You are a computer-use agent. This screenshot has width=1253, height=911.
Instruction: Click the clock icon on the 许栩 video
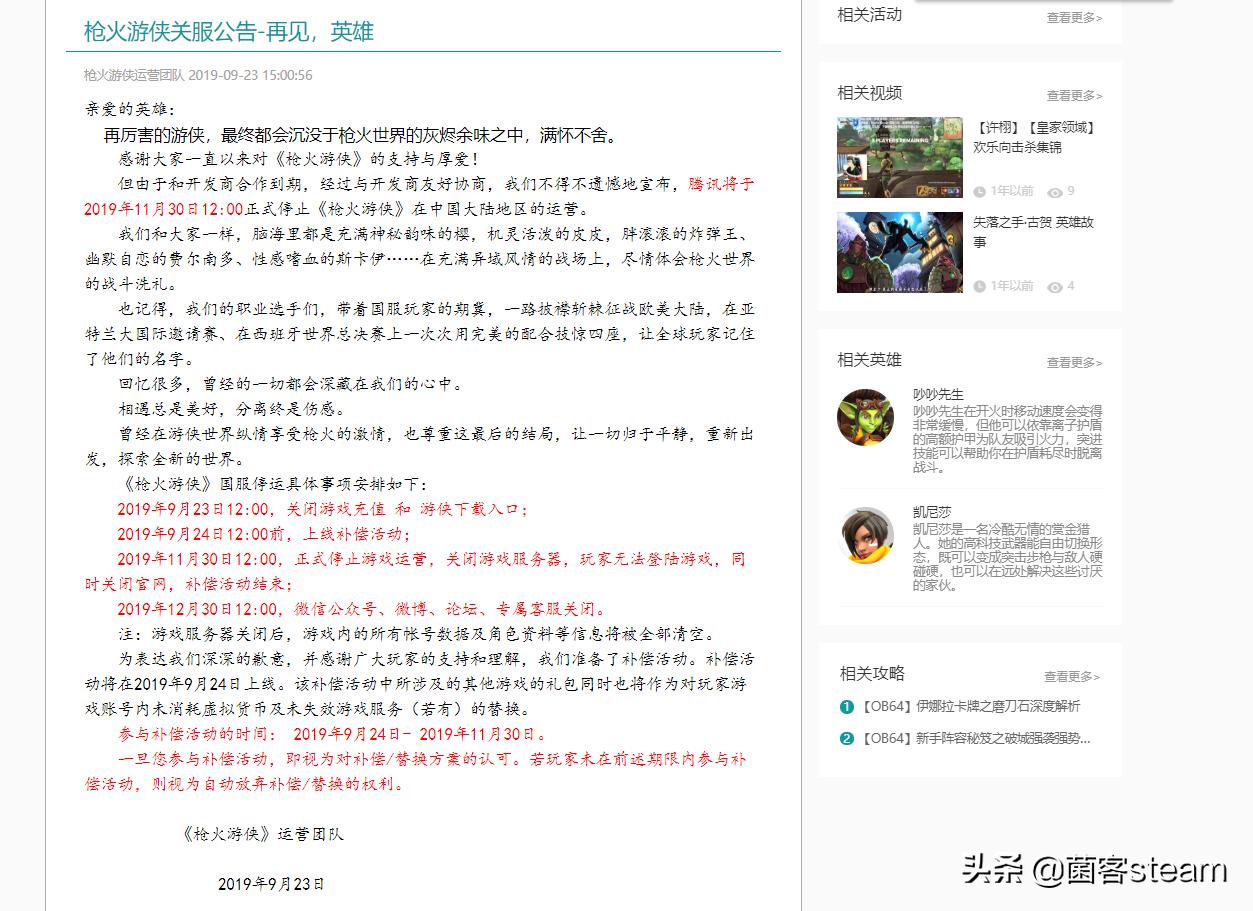click(979, 190)
